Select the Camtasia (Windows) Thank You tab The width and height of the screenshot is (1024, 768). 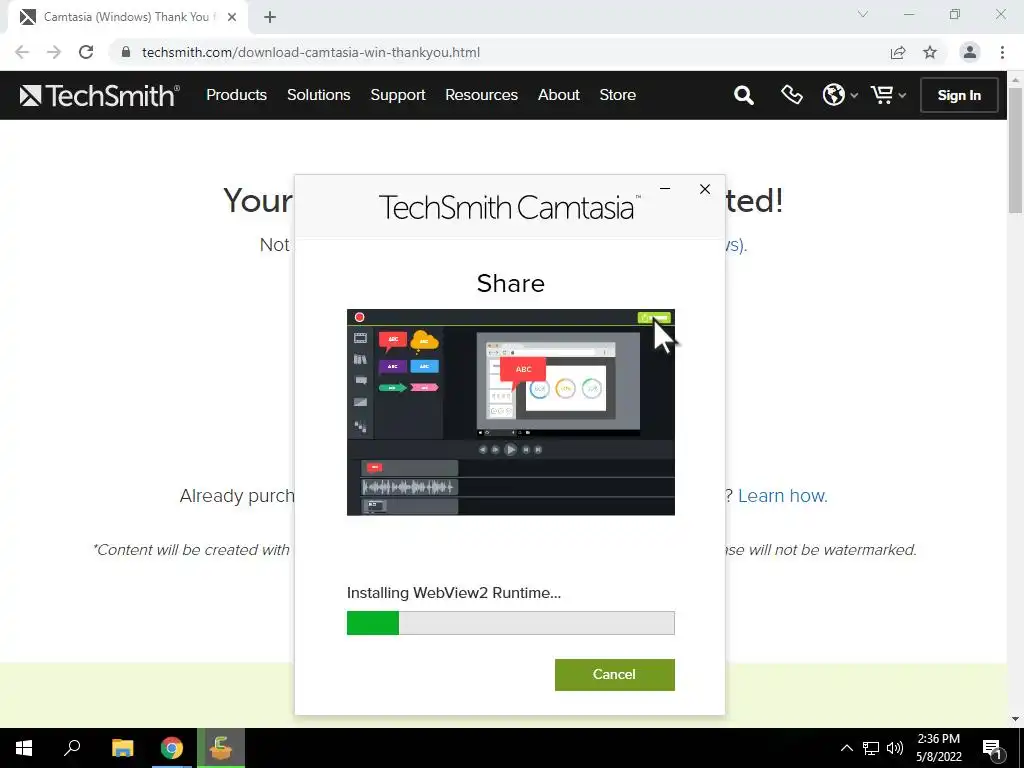click(x=128, y=17)
